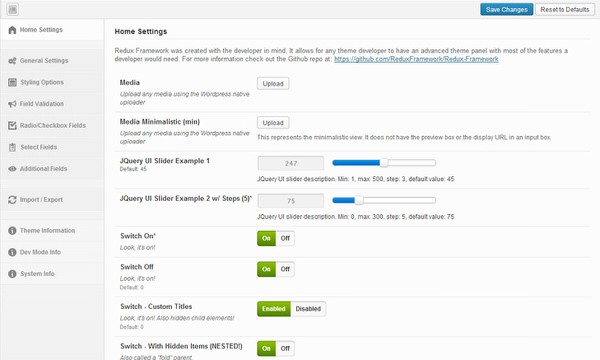Select the Select Fields section
Screen dimensions: 600x360
coord(52,147)
